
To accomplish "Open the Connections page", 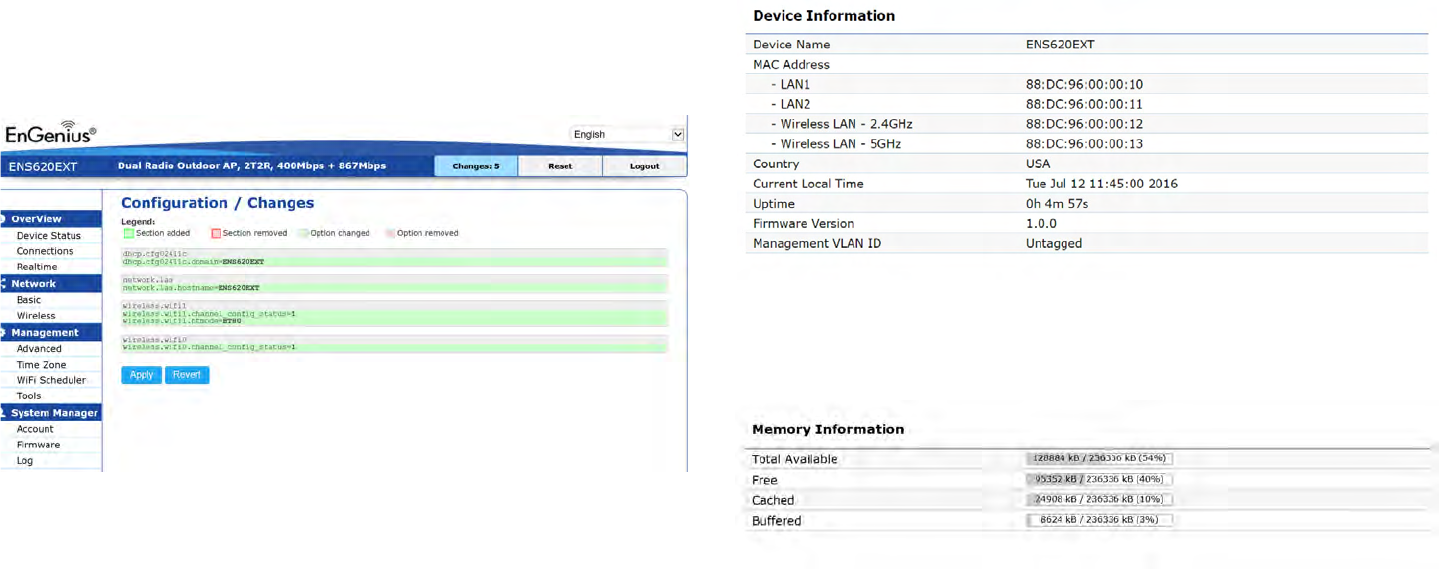I will click(x=45, y=251).
